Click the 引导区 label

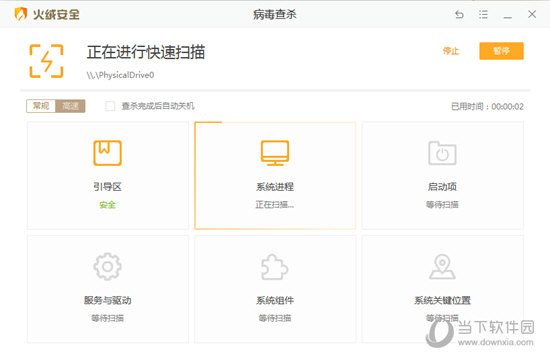coord(107,187)
